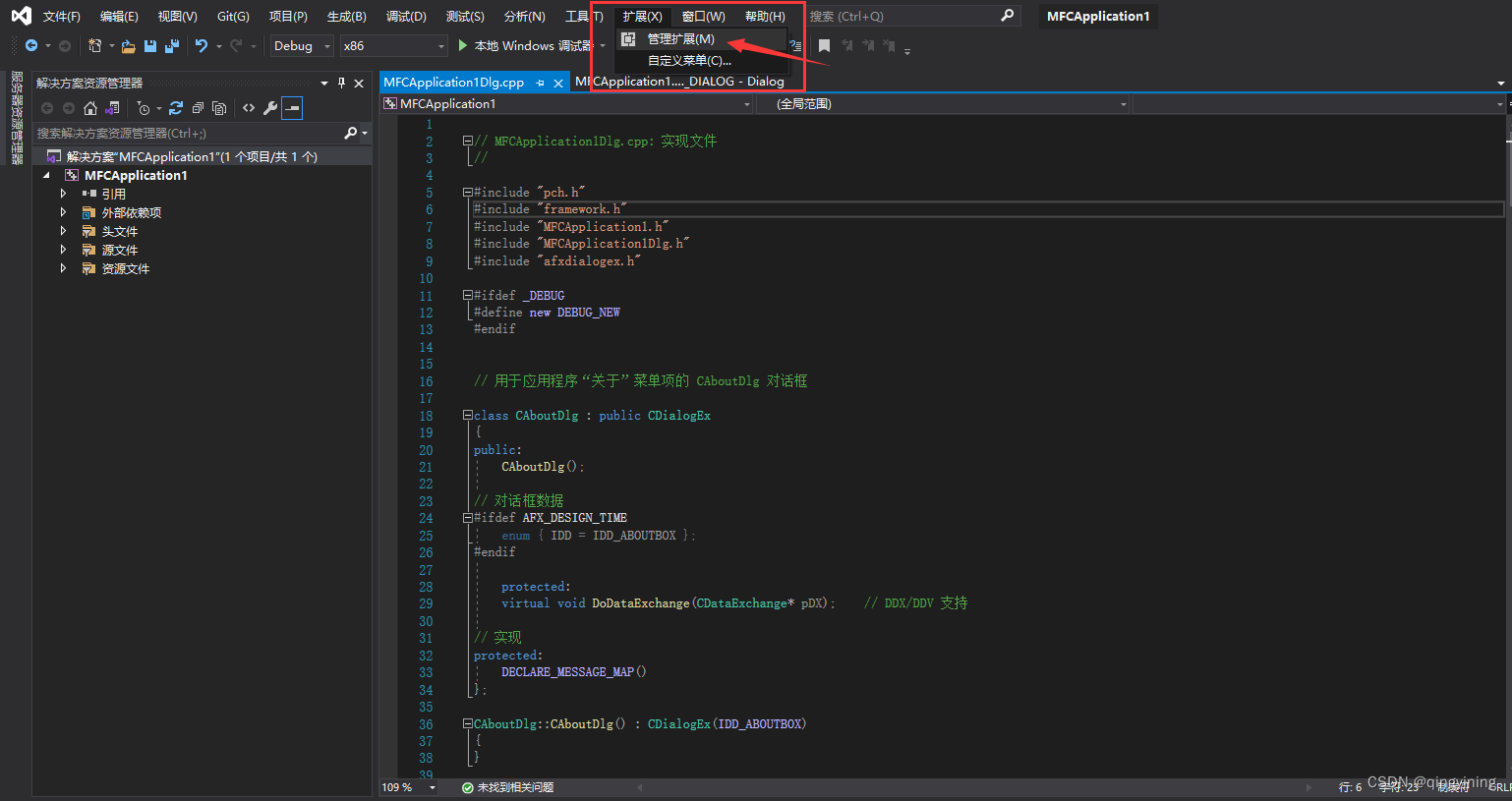Pin the Solution Explorer panel
Image resolution: width=1512 pixels, height=801 pixels.
click(x=341, y=83)
